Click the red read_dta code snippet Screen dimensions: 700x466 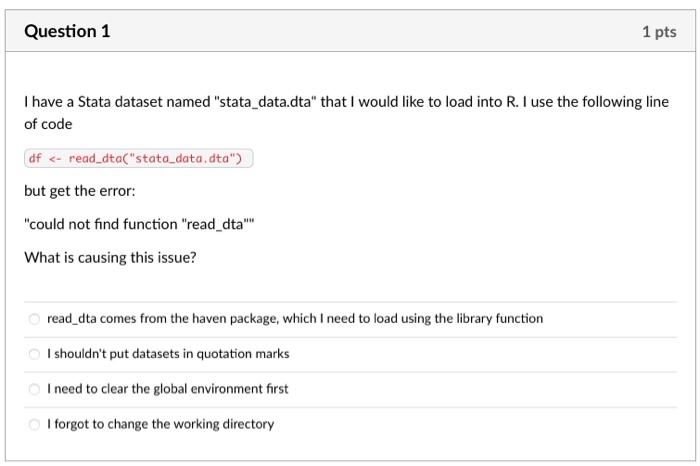[139, 158]
